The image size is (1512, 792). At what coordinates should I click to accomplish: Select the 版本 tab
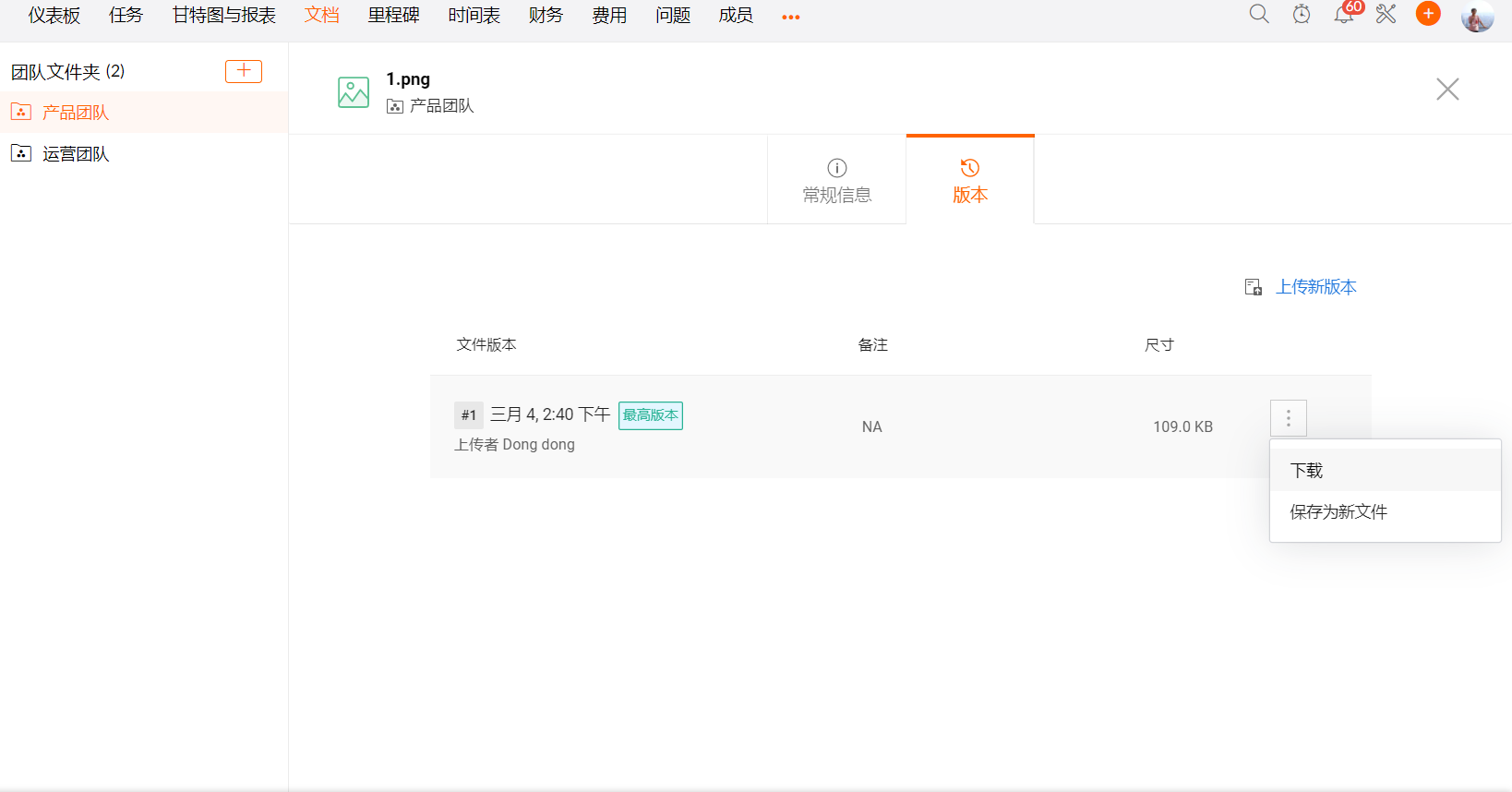(x=970, y=181)
